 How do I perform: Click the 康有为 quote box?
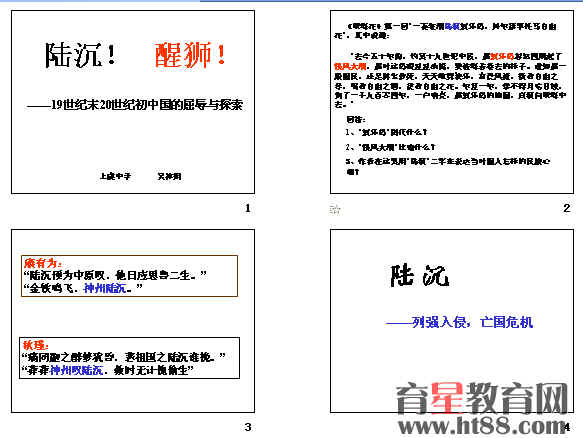point(129,276)
